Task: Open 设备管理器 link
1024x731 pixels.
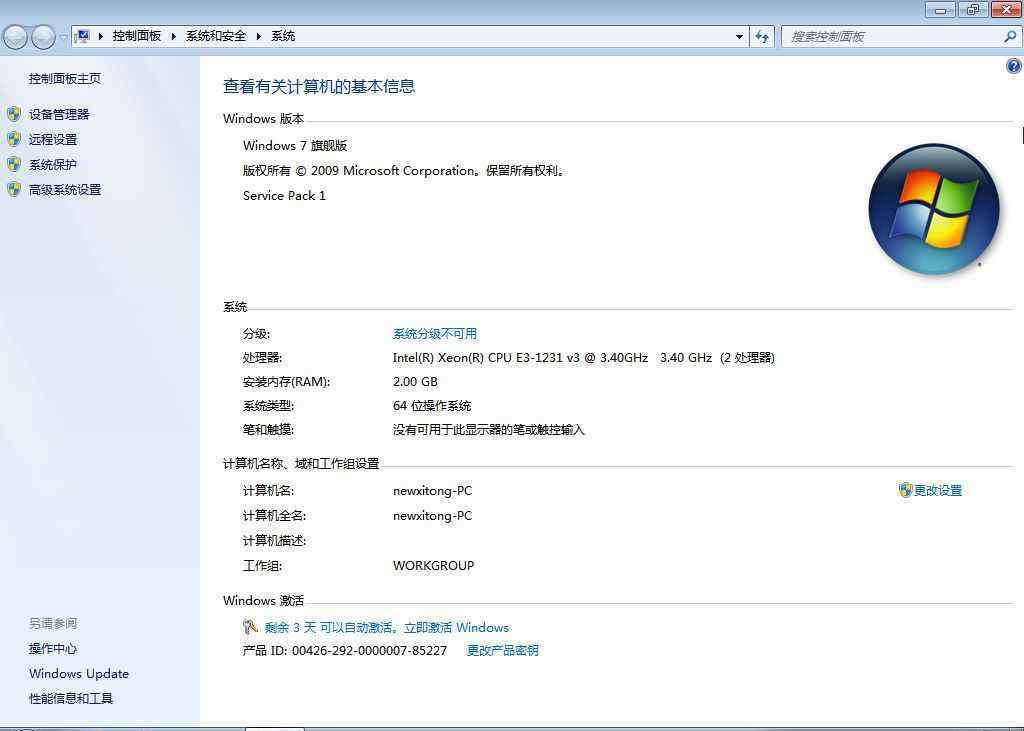Action: pos(59,114)
